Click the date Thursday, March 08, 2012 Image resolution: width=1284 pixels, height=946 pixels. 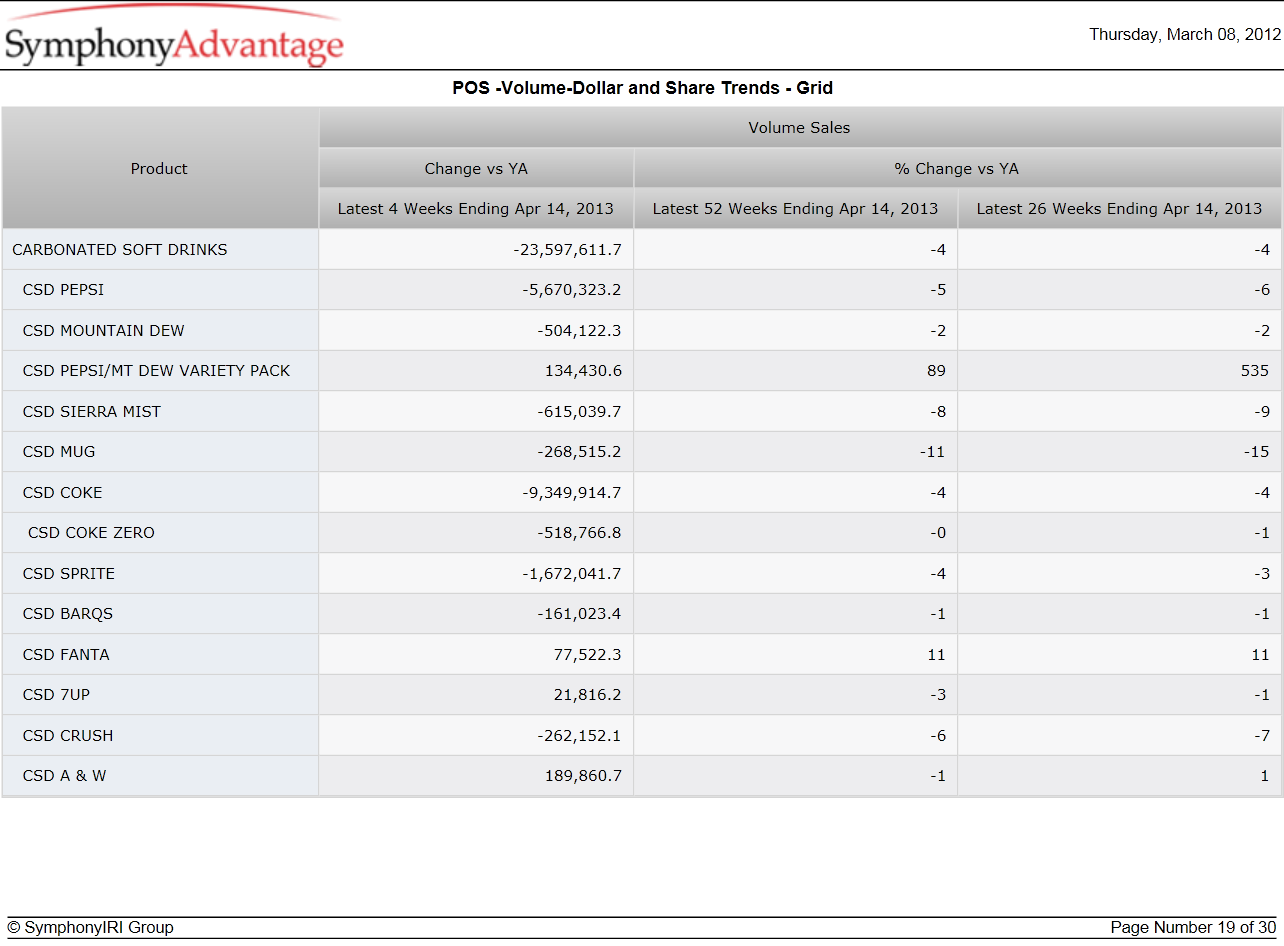coord(1185,35)
